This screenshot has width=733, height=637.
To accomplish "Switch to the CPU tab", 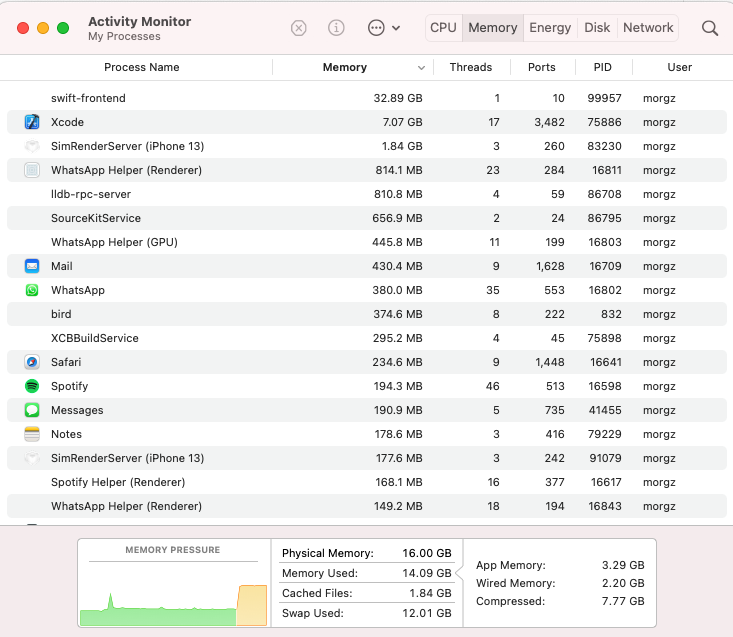I will click(x=443, y=28).
